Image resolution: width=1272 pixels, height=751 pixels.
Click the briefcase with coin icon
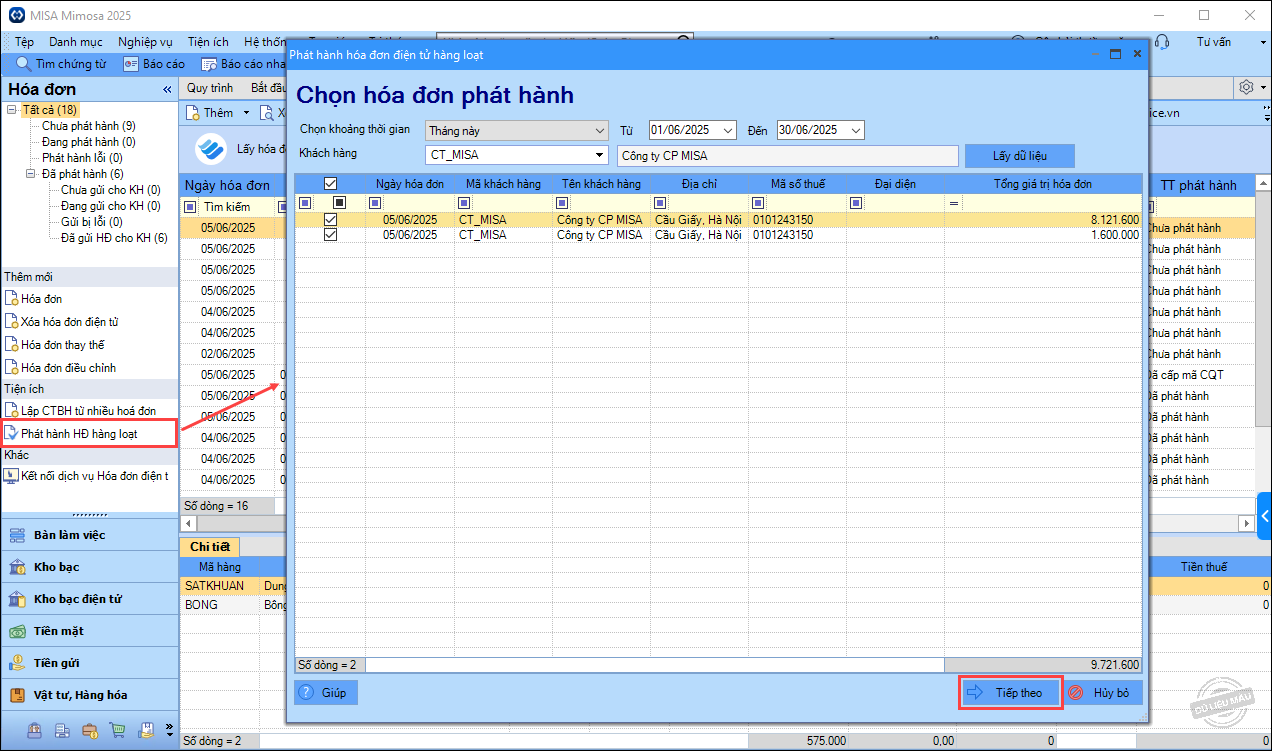point(90,730)
